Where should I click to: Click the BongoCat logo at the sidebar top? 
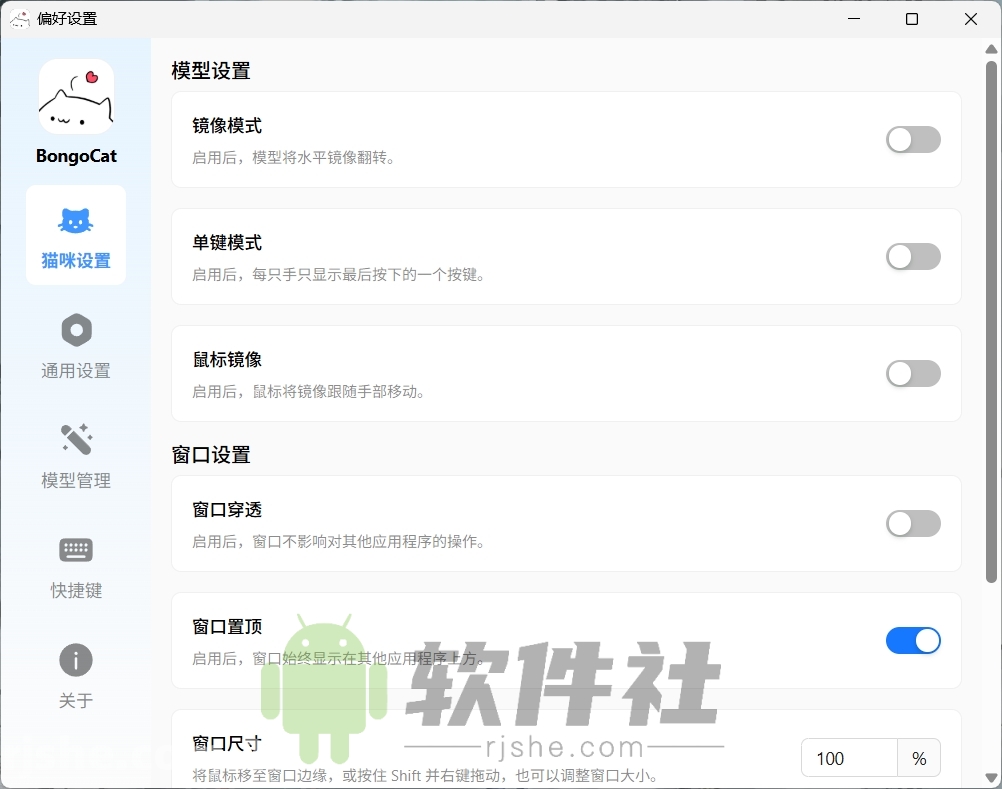coord(76,95)
